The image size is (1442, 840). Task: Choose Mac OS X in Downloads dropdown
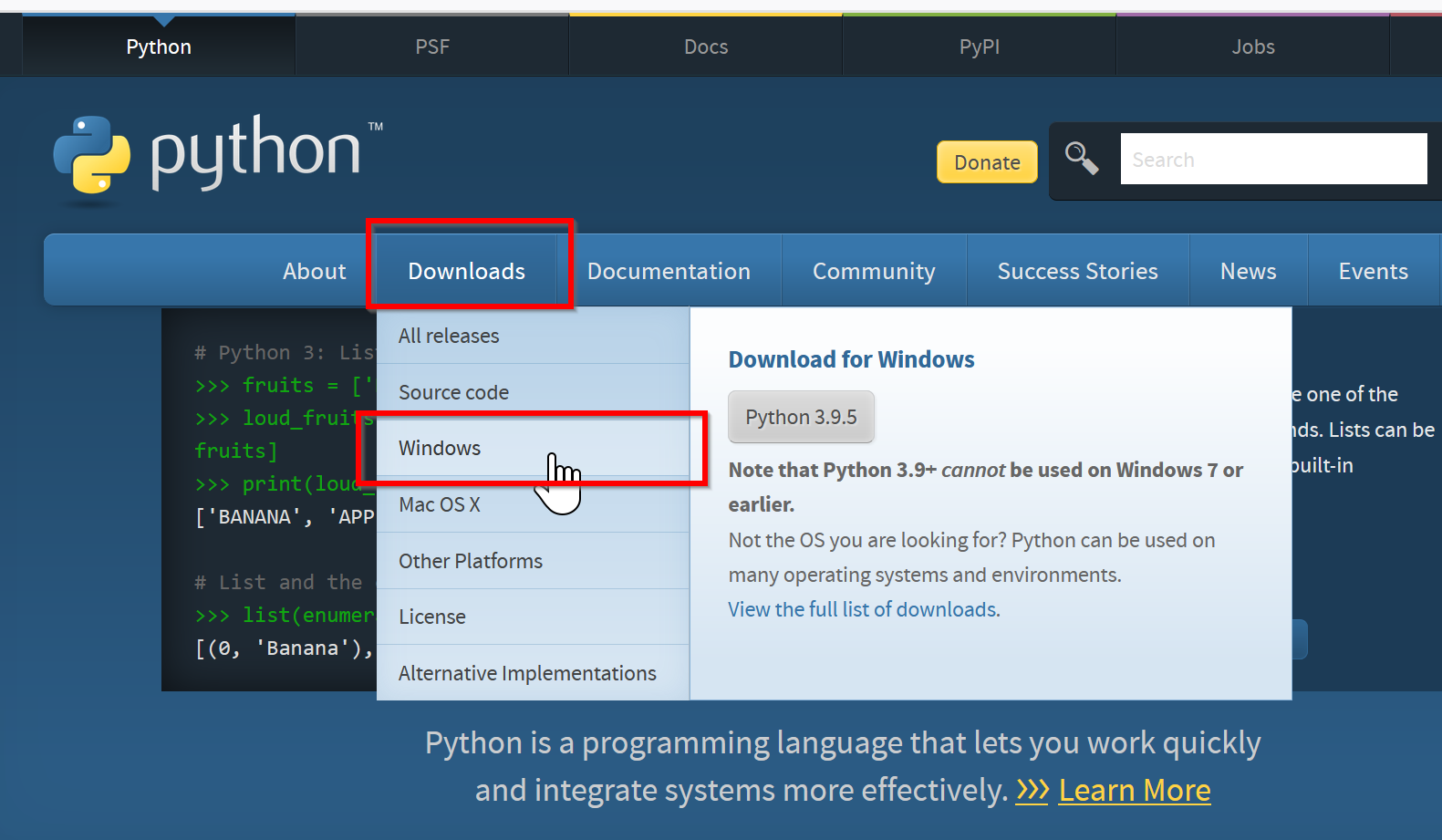tap(533, 504)
